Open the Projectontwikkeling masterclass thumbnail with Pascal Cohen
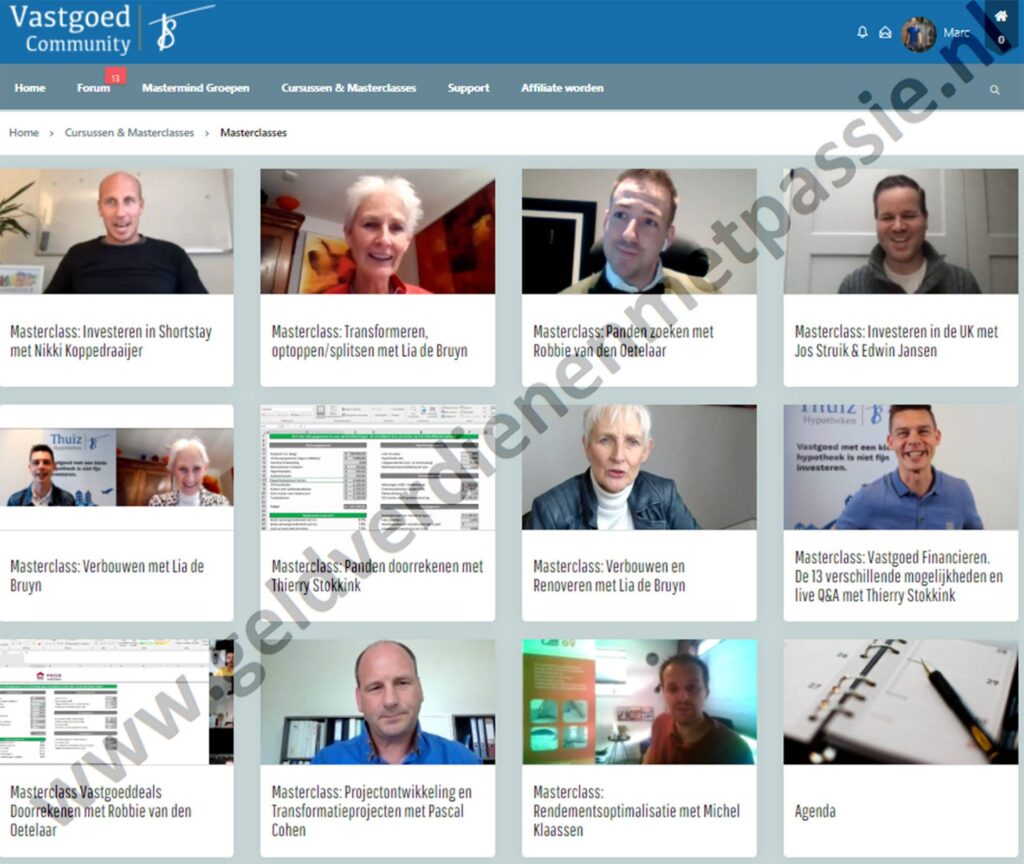Screen dimensions: 1024x864 click(x=377, y=702)
